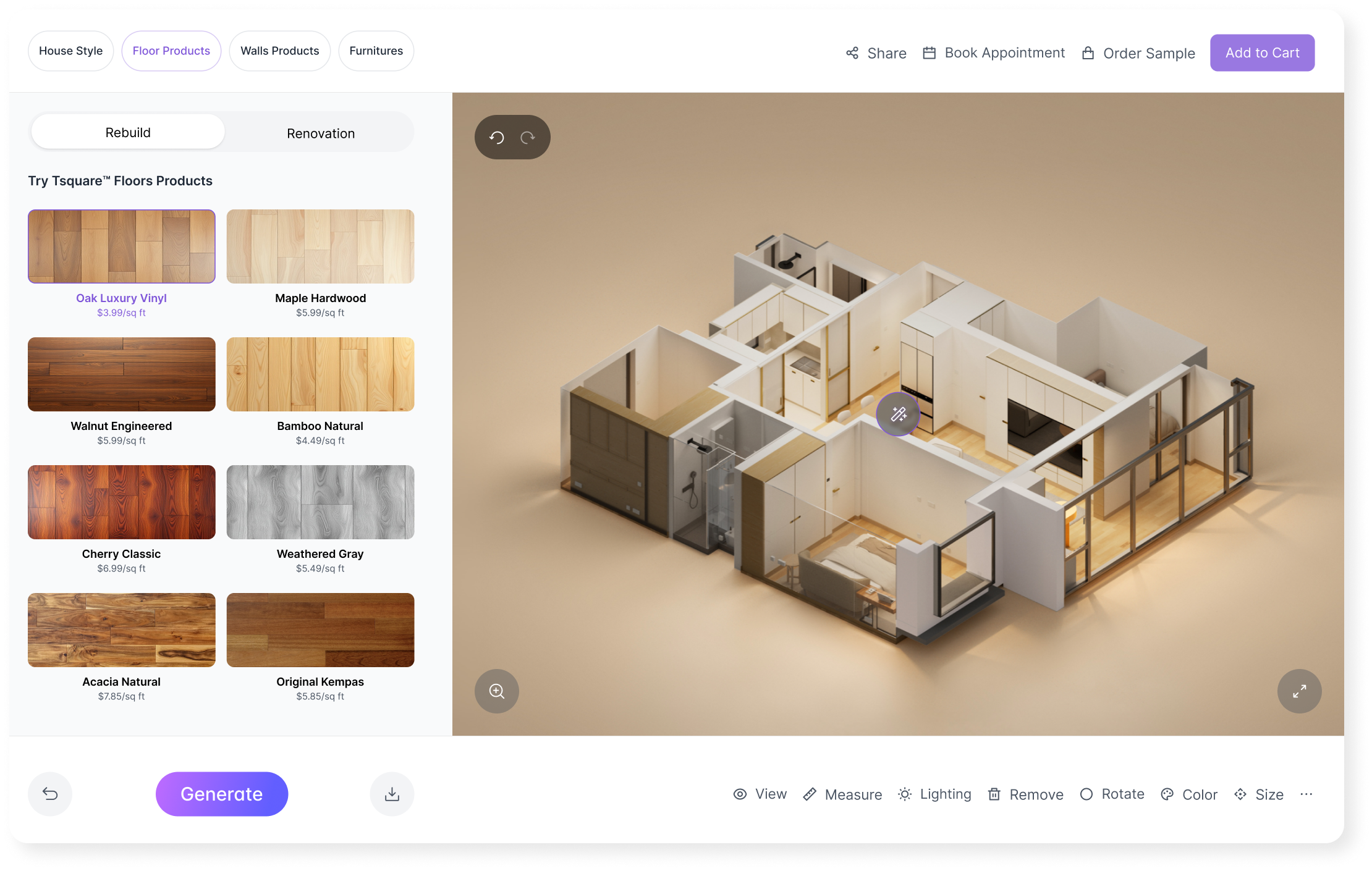The height and width of the screenshot is (871, 1372).
Task: Click the Measure label in the toolbar
Action: pyautogui.click(x=853, y=794)
